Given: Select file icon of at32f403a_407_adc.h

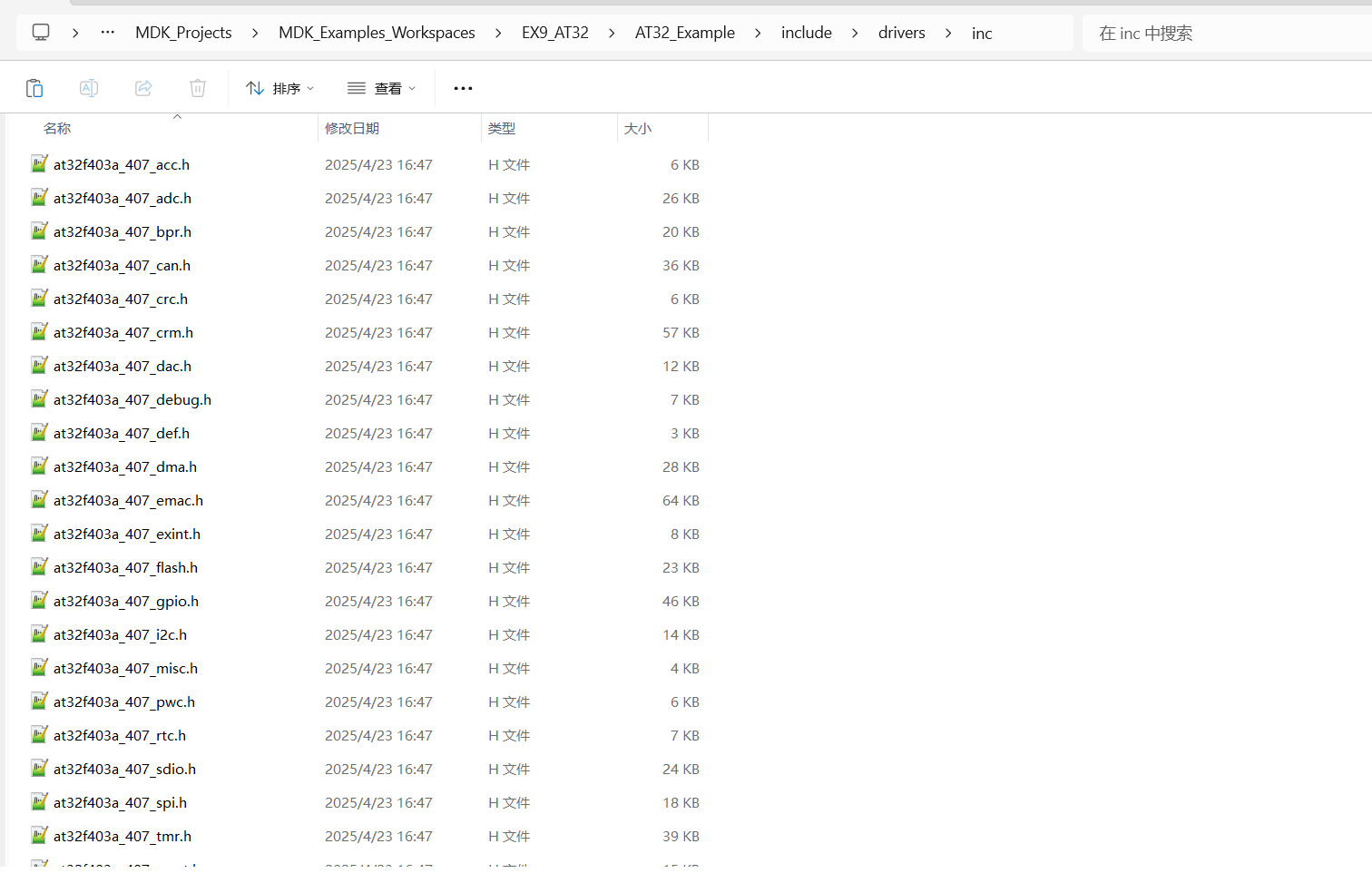Looking at the screenshot, I should tap(39, 198).
